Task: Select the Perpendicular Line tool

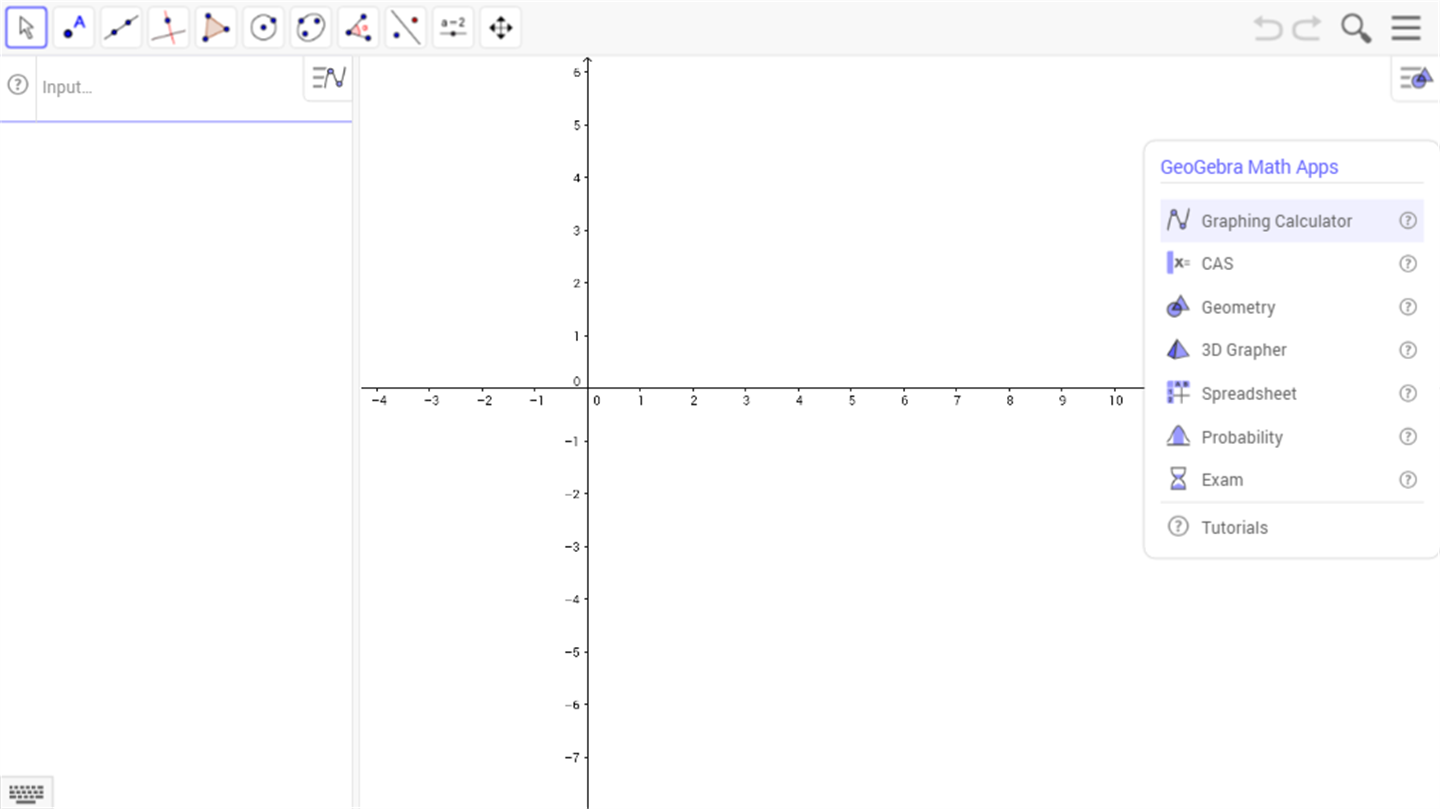Action: tap(169, 28)
